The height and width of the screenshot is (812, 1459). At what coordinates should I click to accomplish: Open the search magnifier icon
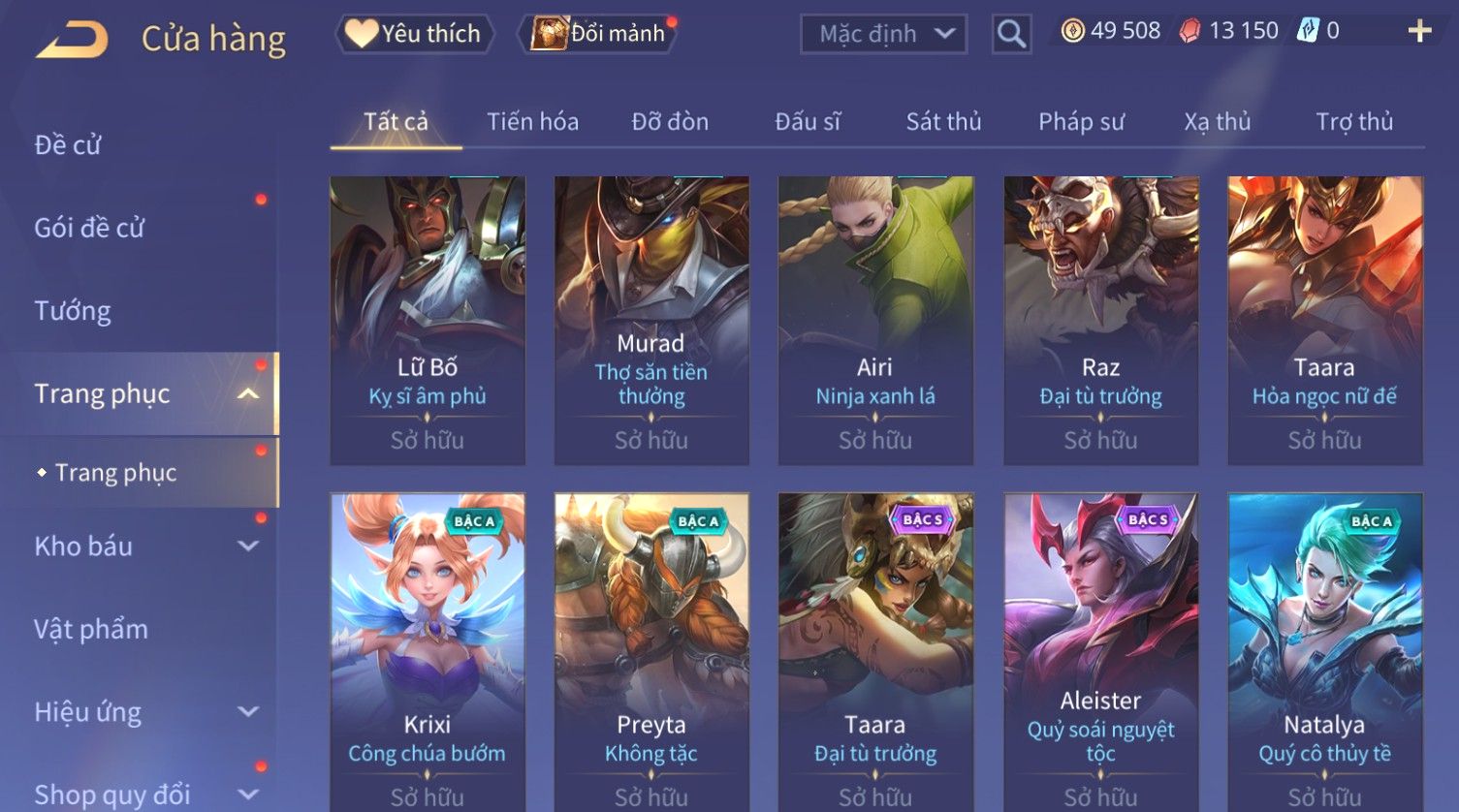coord(1011,35)
